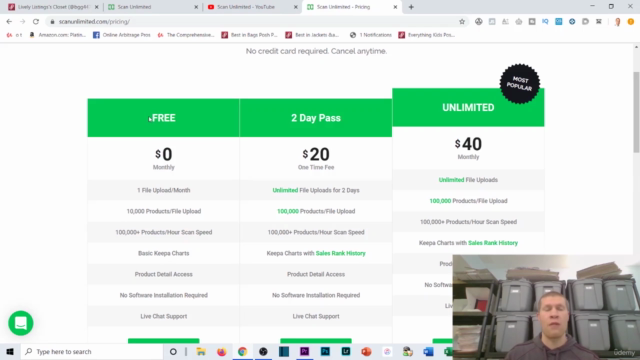The image size is (640, 360).
Task: Click the browser back arrow
Action: [9, 22]
